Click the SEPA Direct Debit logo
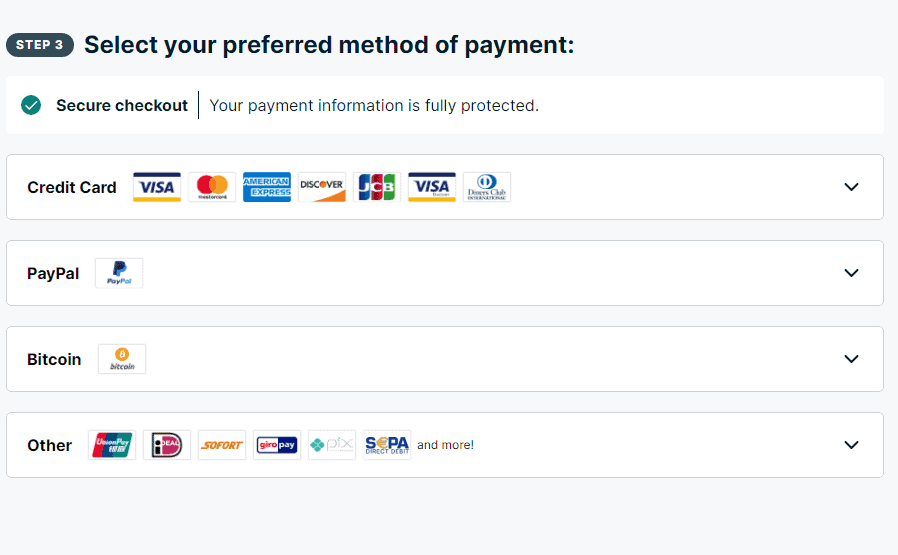This screenshot has height=555, width=898. 387,445
